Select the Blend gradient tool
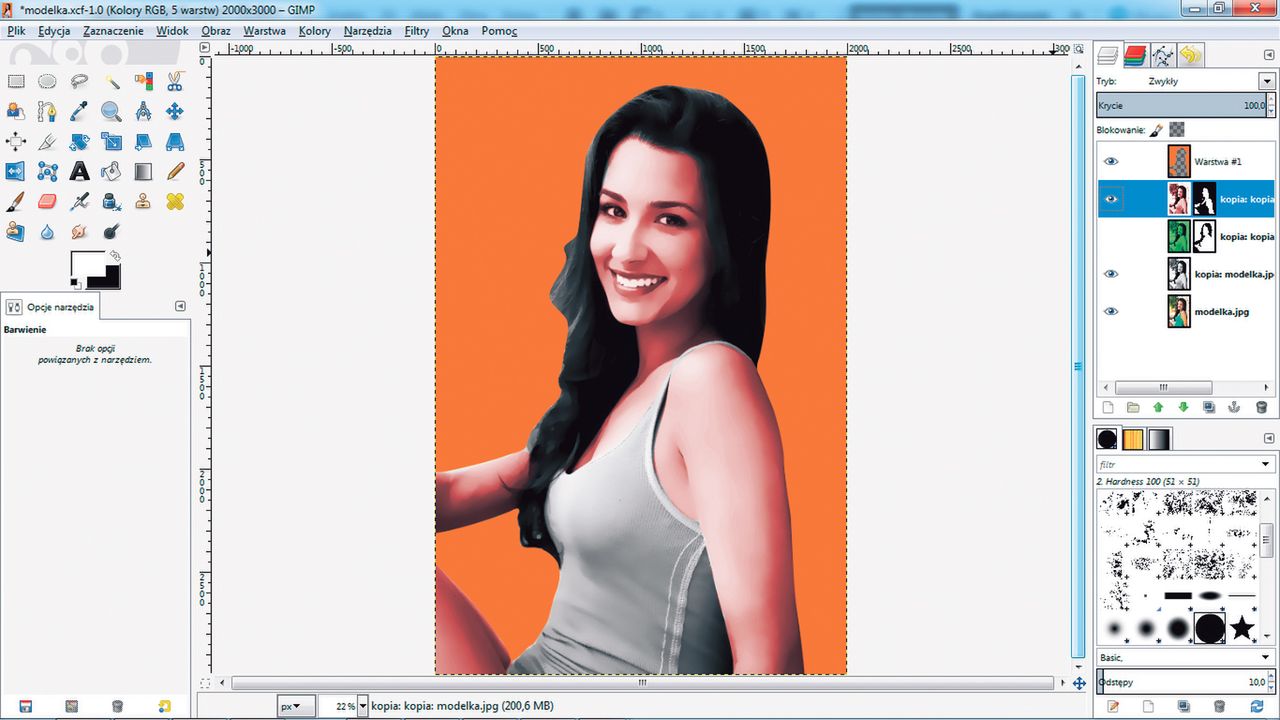Image resolution: width=1280 pixels, height=720 pixels. [143, 171]
